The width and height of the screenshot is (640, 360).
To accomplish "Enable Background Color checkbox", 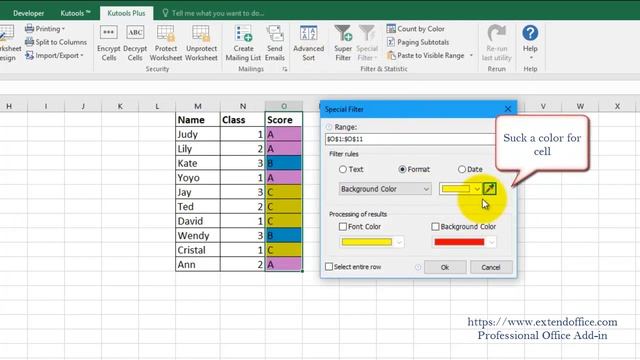I will pos(435,226).
